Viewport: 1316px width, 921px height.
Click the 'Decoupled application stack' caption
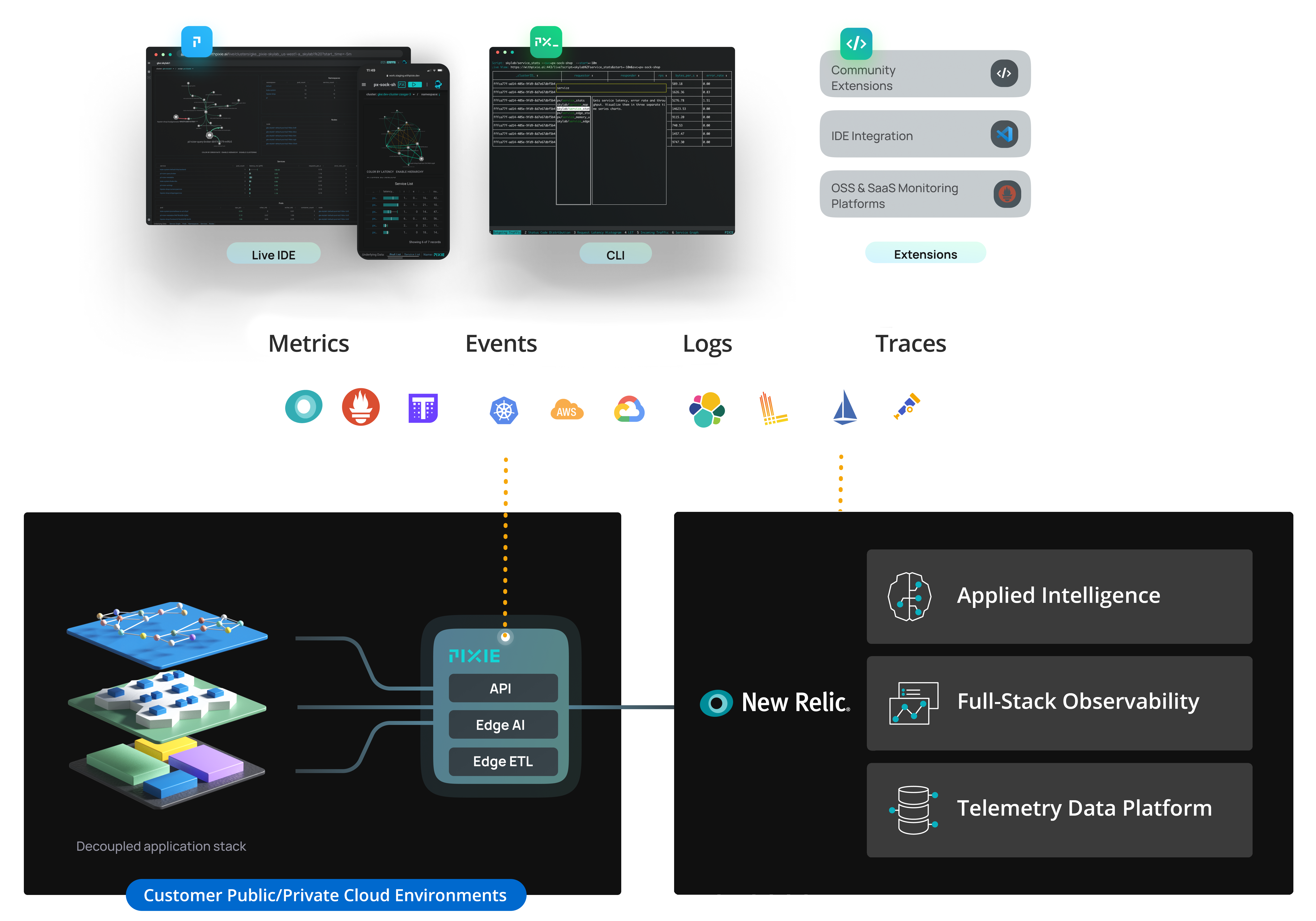tap(161, 847)
